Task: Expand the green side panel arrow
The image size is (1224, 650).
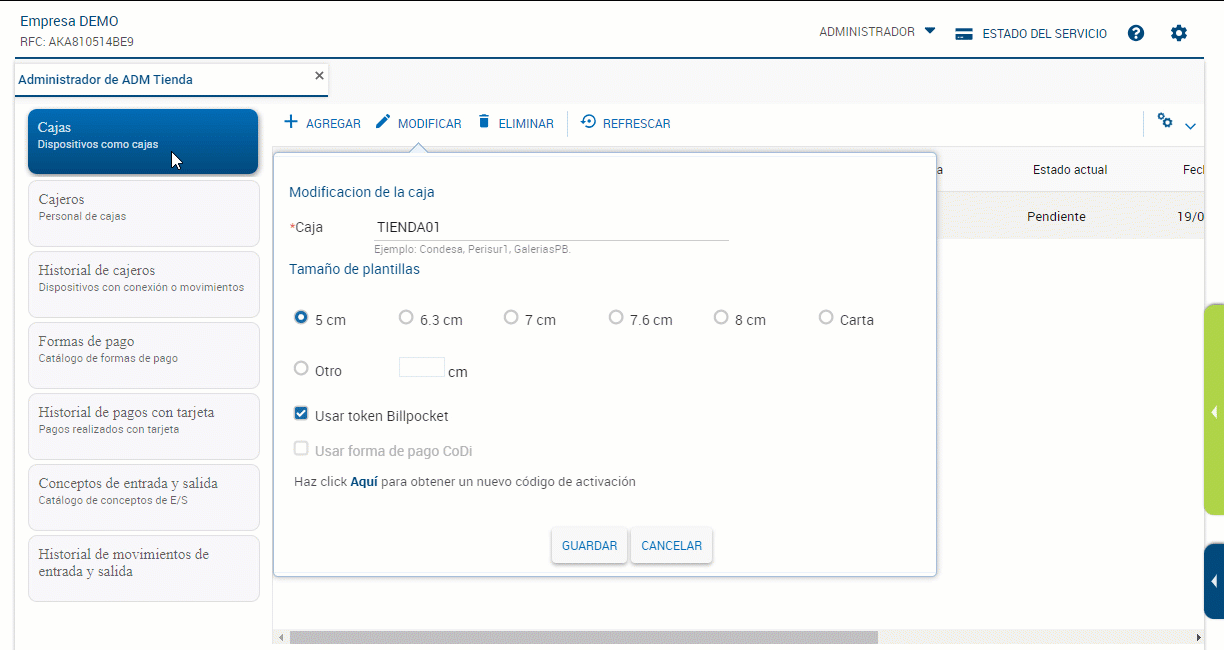Action: coord(1214,412)
